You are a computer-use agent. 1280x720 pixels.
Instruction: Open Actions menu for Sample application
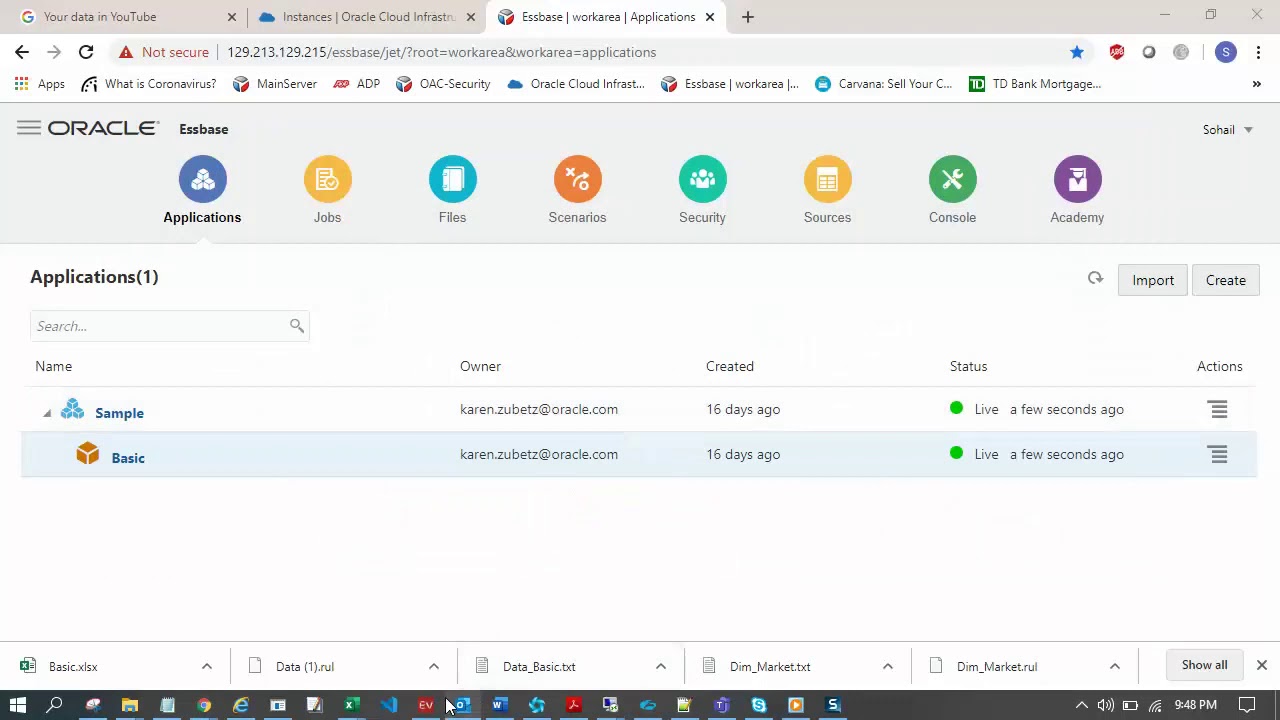(1217, 409)
